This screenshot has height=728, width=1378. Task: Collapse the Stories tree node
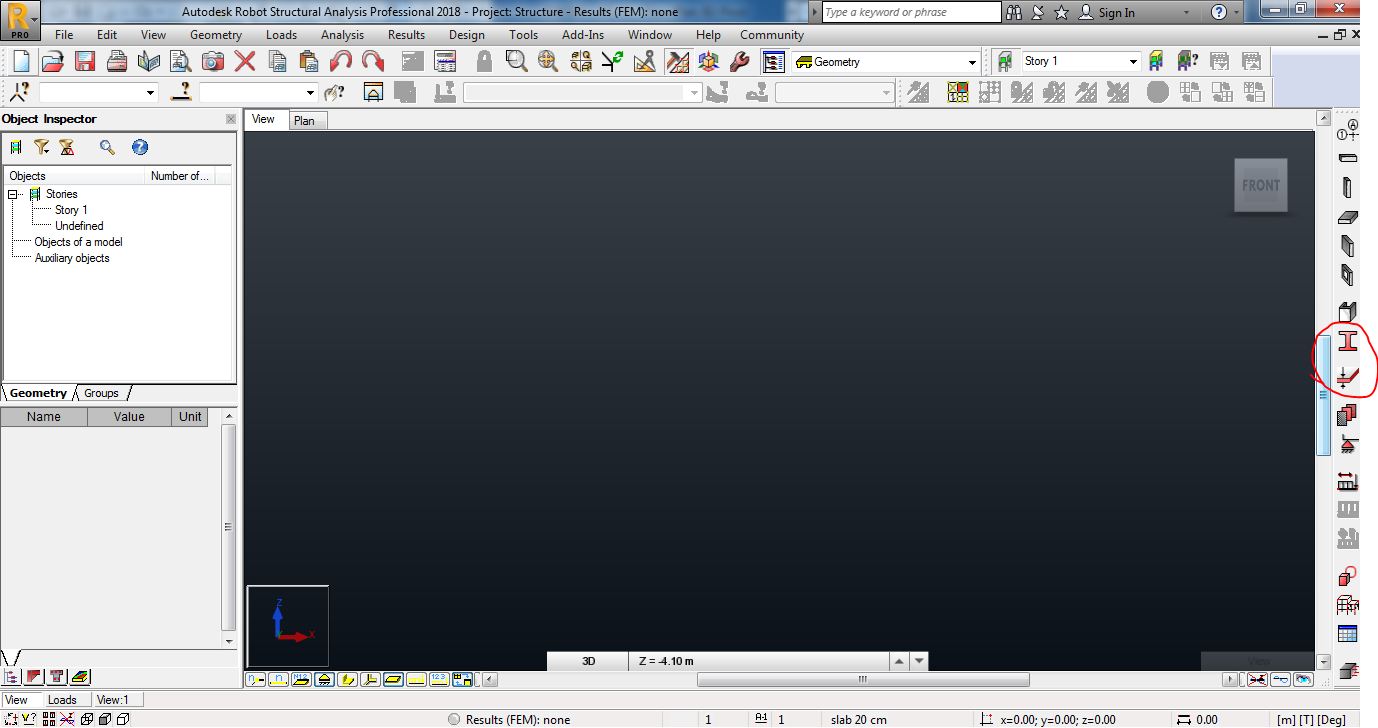coord(14,194)
